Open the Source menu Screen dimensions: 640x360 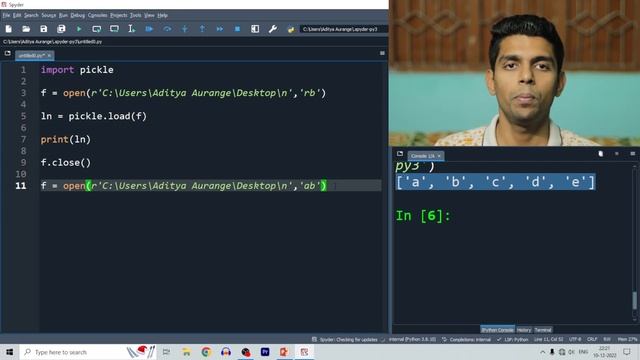pyautogui.click(x=49, y=15)
